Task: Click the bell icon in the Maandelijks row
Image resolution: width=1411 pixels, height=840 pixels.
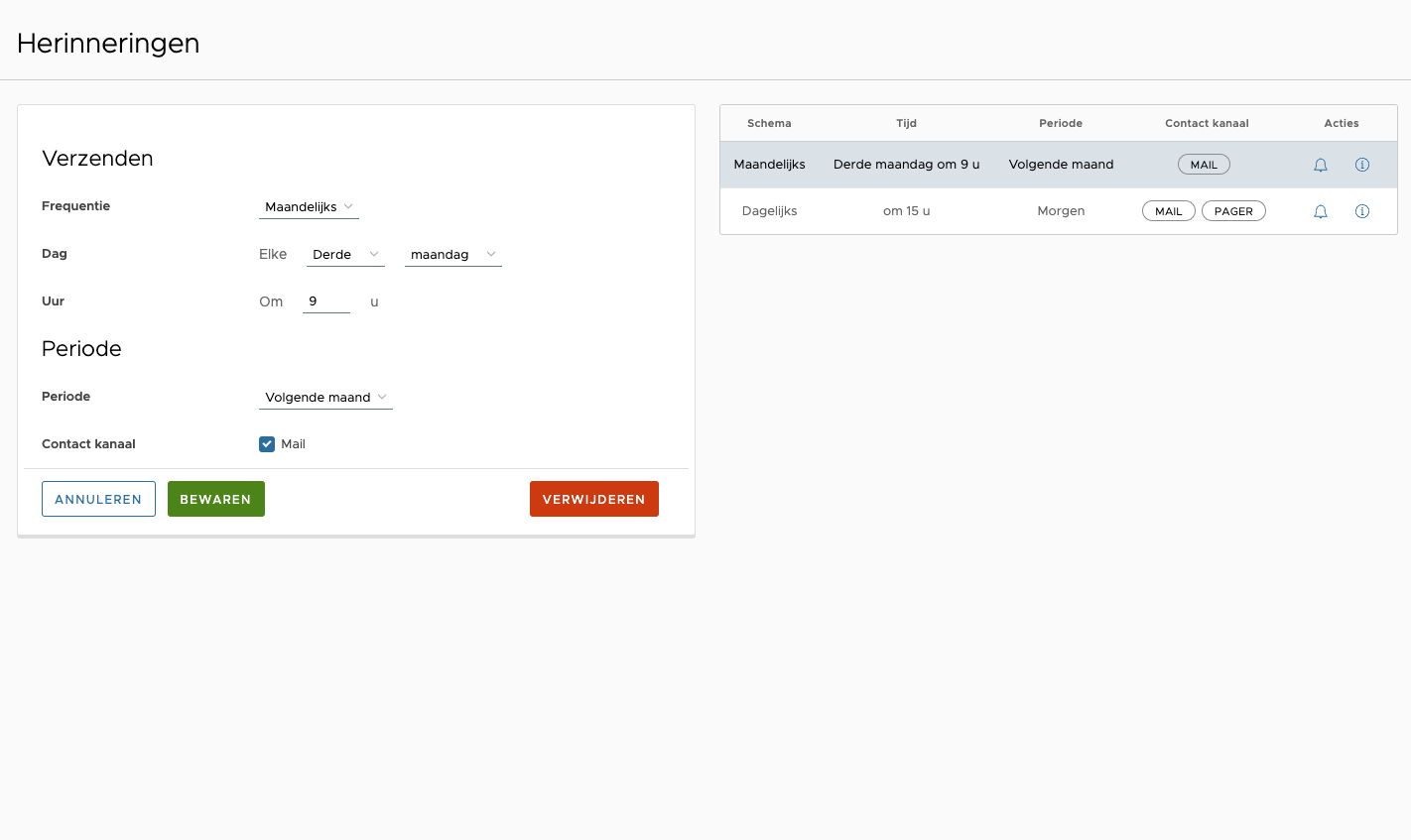Action: (x=1320, y=166)
